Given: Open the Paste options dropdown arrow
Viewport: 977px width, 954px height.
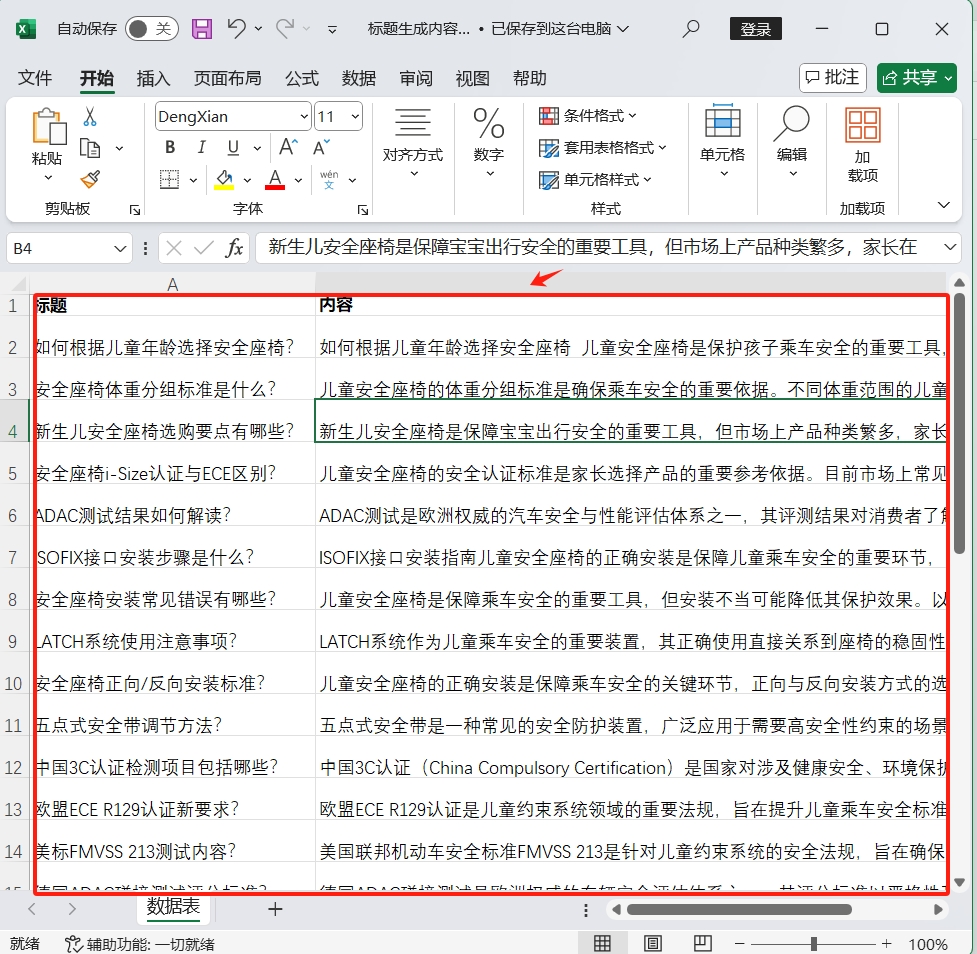Looking at the screenshot, I should coord(48,178).
